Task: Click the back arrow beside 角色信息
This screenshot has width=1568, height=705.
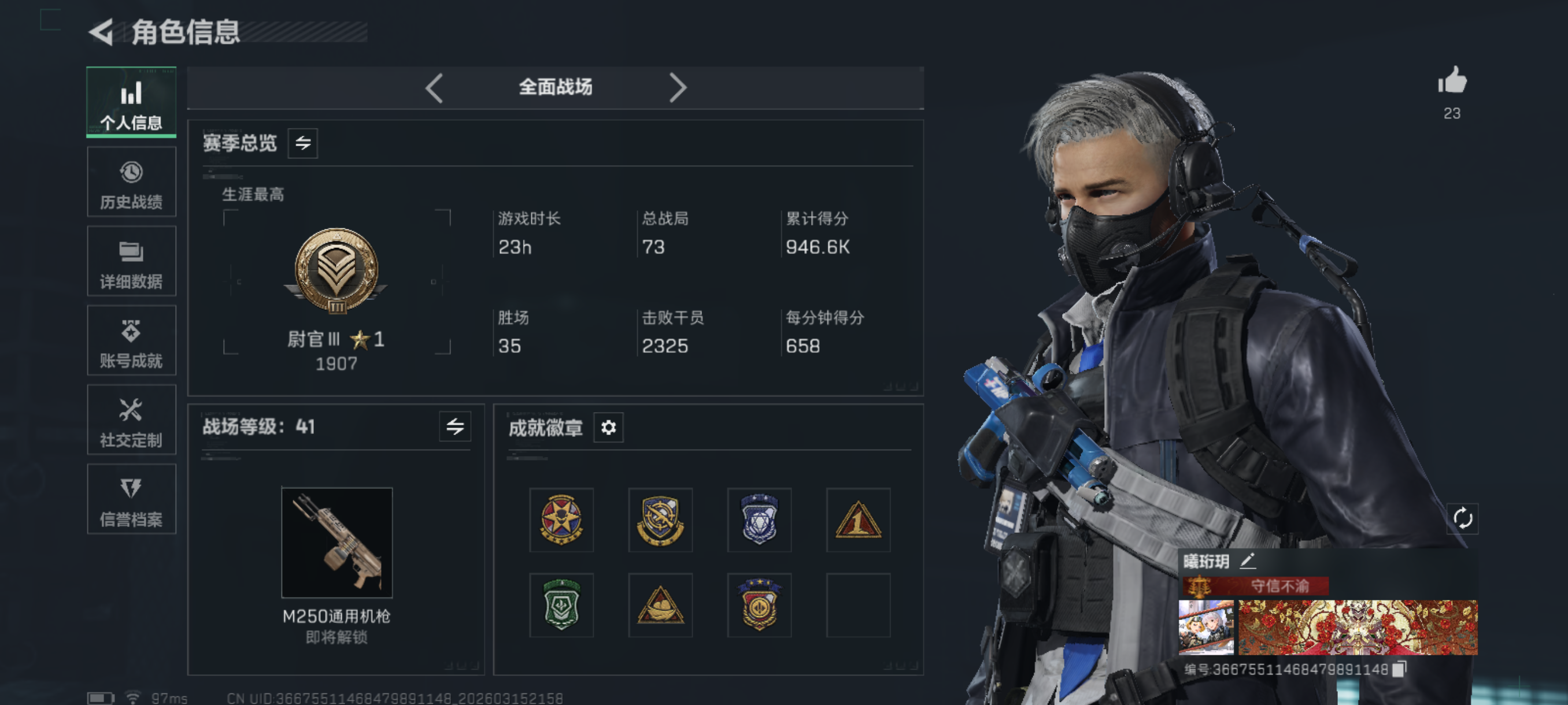Action: click(102, 32)
